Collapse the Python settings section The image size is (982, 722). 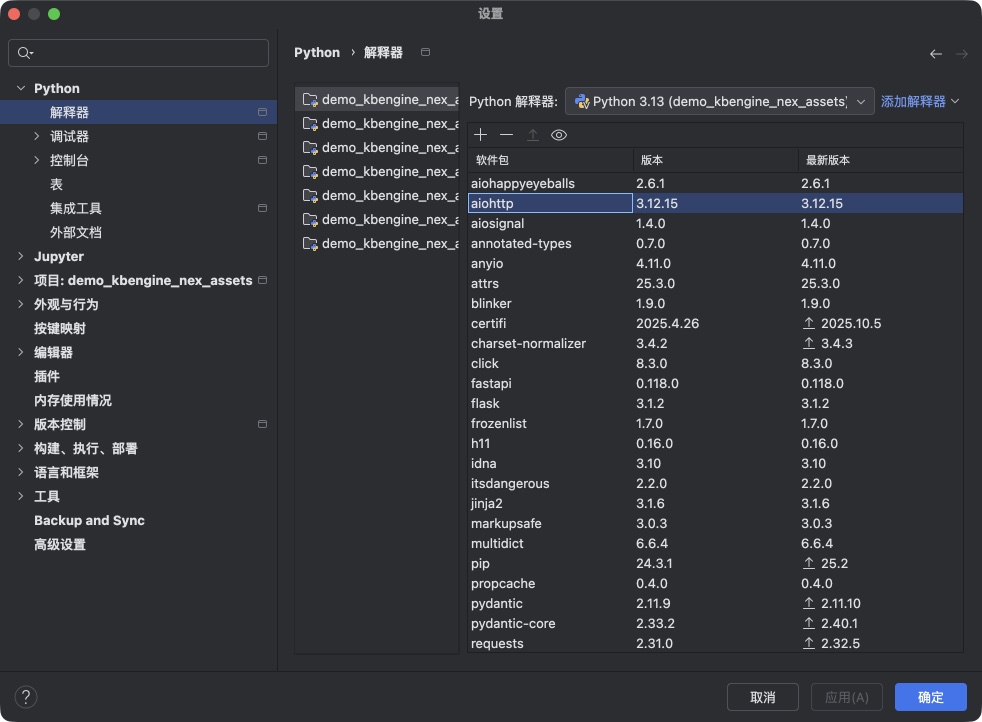[21, 88]
